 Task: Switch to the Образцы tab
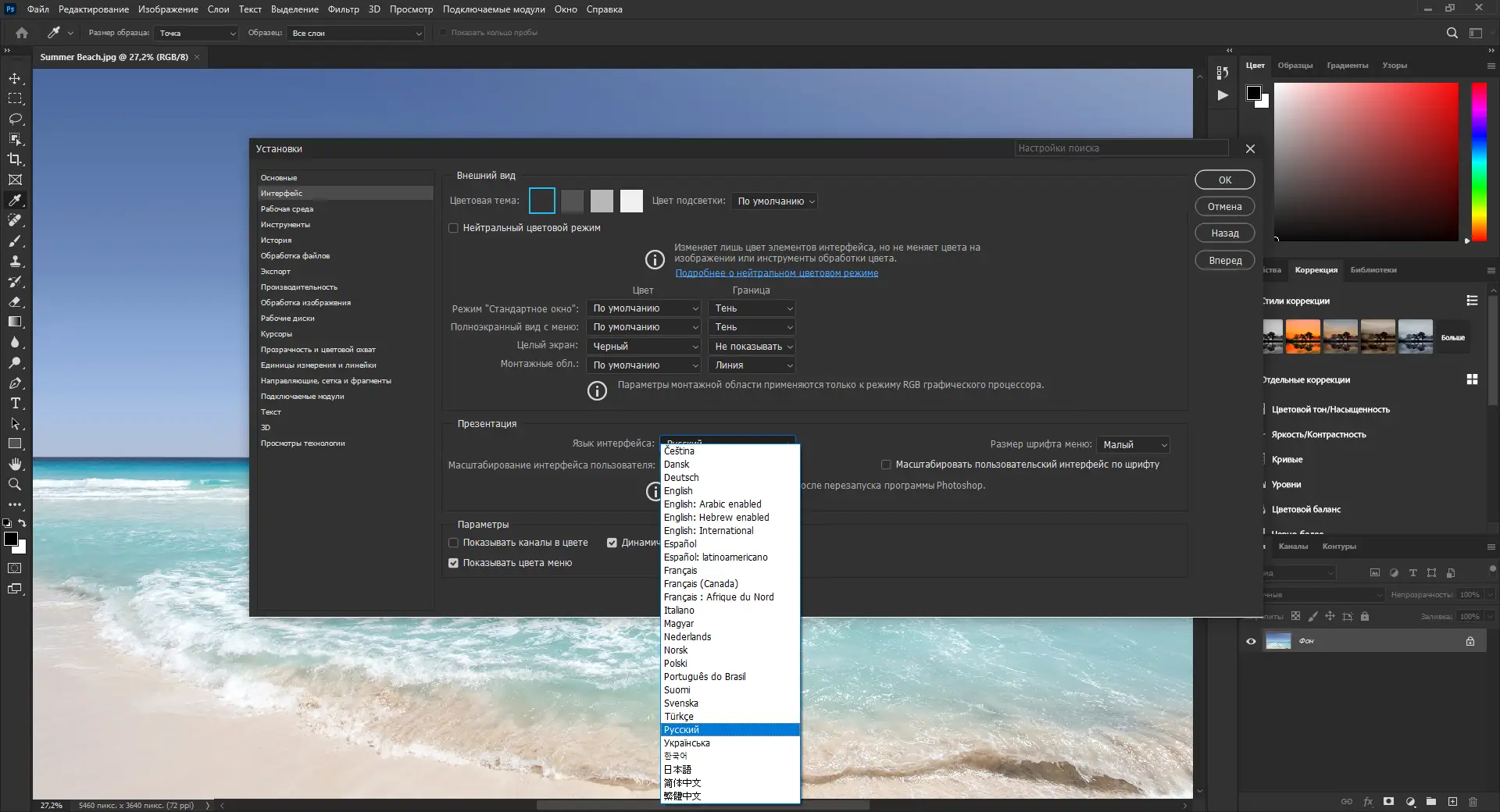[1295, 66]
